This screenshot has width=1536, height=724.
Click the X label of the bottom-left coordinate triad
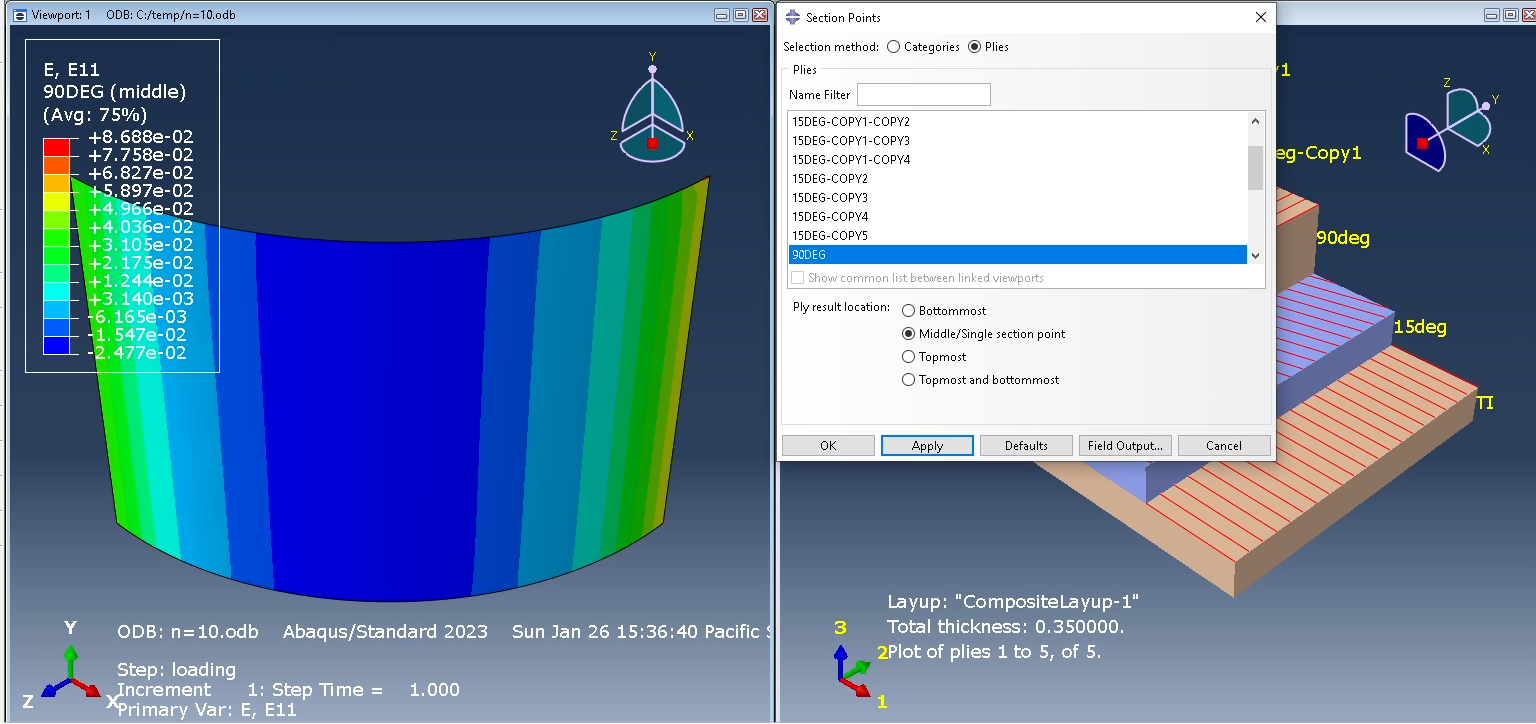click(x=112, y=700)
